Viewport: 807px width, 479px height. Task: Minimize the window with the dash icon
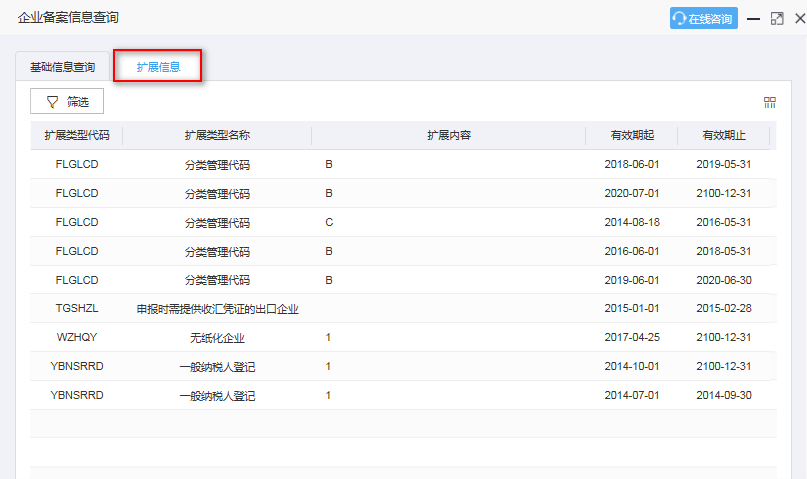point(753,19)
